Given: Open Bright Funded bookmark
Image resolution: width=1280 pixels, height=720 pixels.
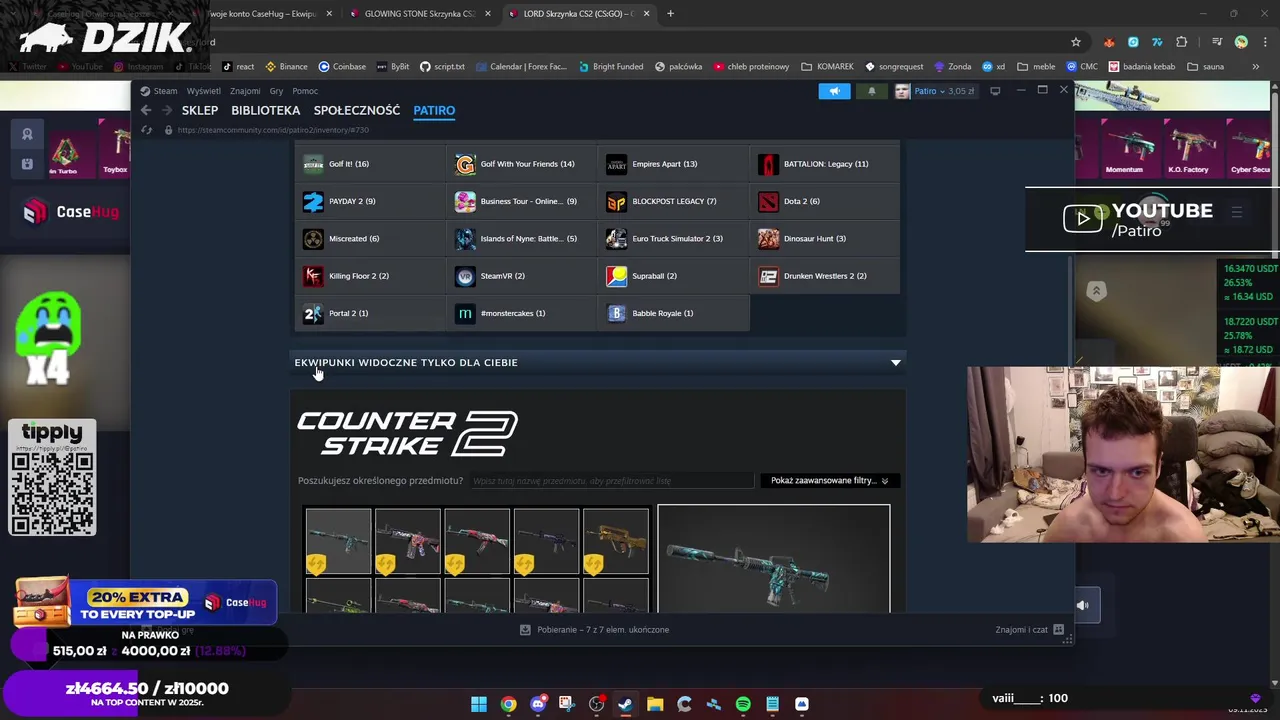Looking at the screenshot, I should click(609, 67).
